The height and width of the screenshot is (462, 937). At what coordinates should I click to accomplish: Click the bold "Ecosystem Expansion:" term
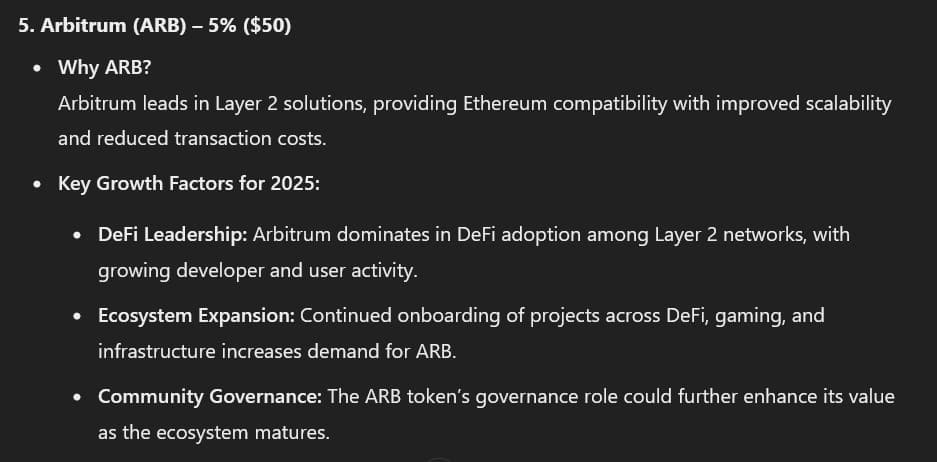point(197,315)
